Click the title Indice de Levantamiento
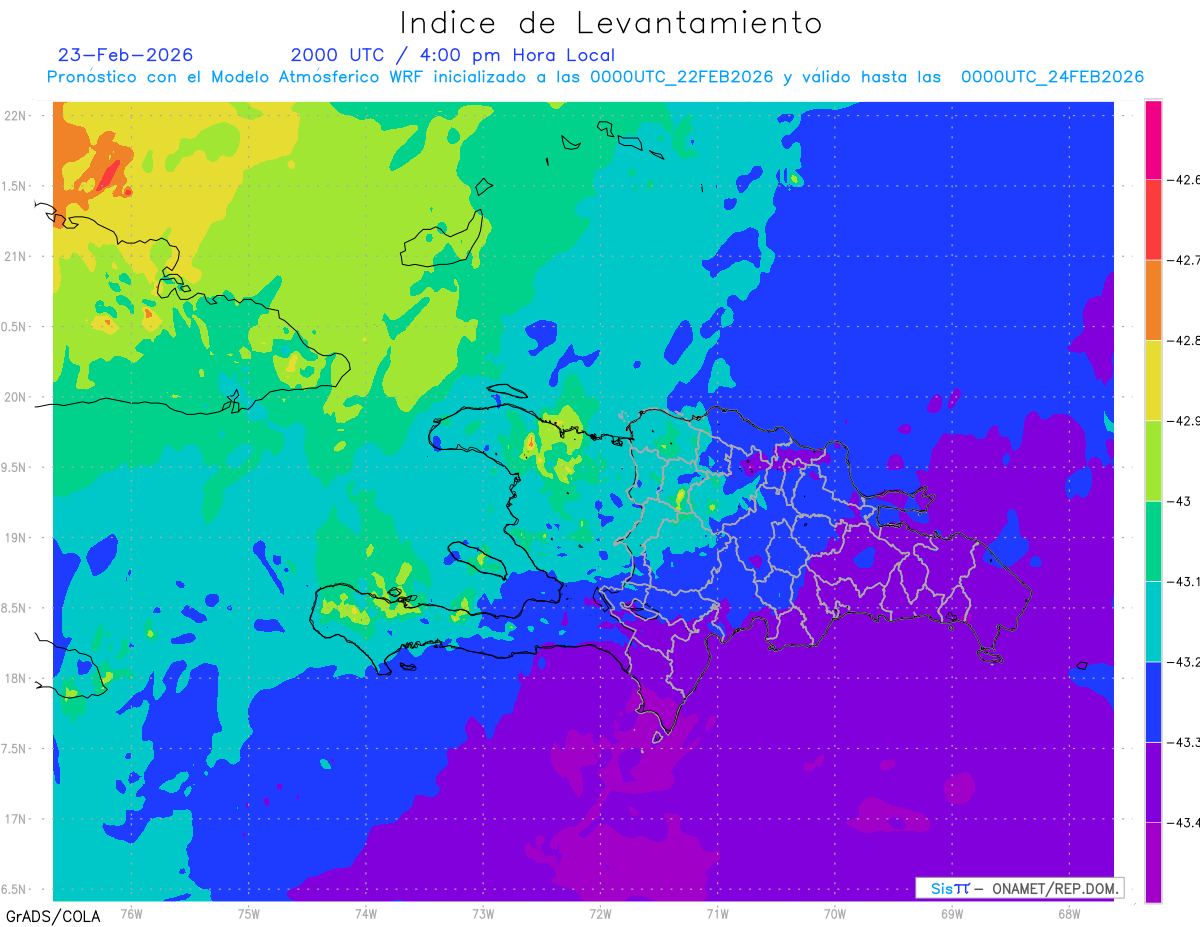 click(610, 23)
